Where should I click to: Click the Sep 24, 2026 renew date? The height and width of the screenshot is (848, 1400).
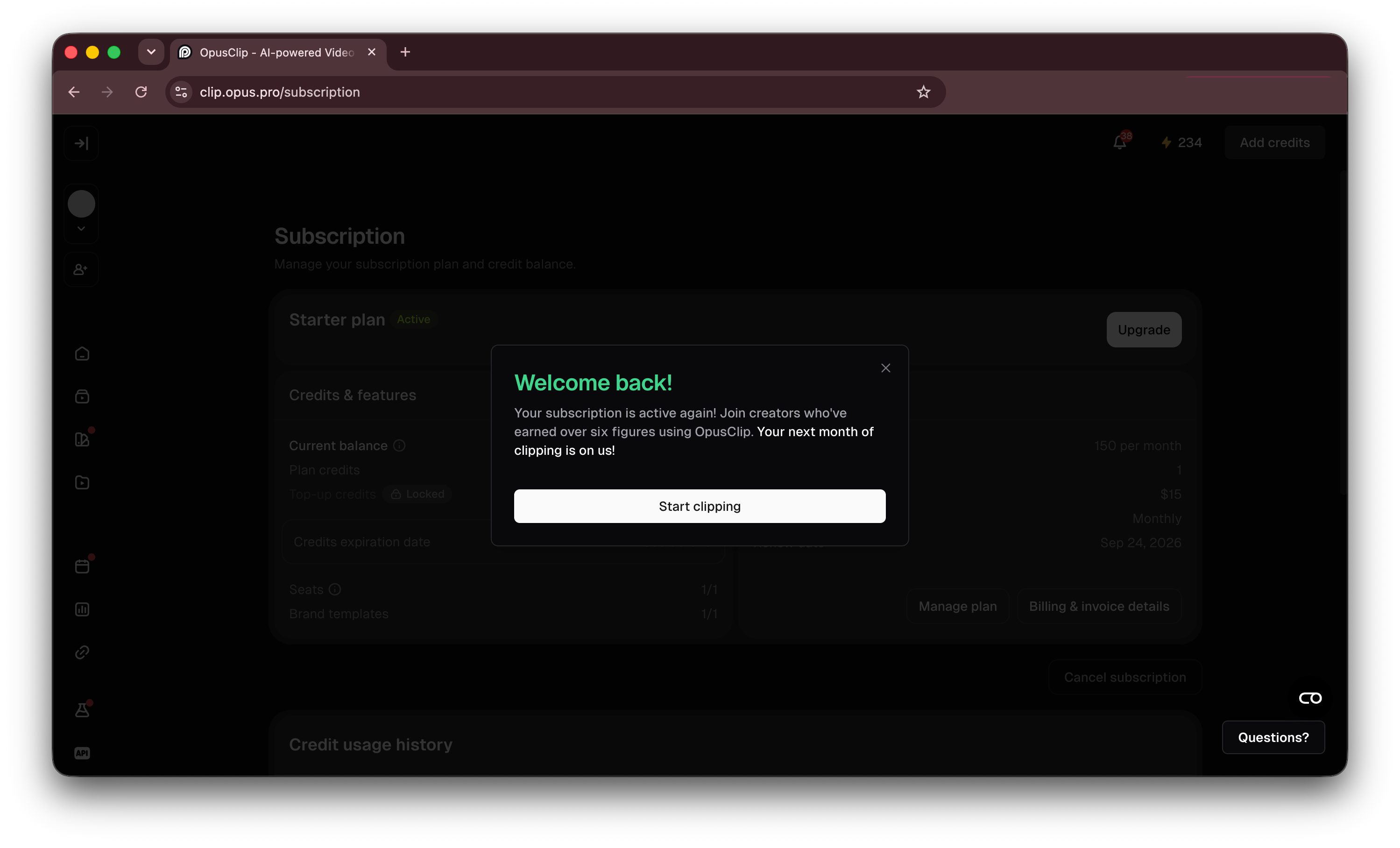pyautogui.click(x=1140, y=543)
